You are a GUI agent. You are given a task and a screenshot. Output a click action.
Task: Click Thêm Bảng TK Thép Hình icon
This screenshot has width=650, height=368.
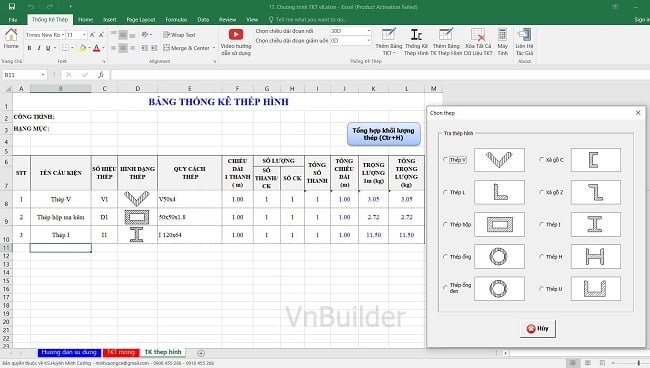click(446, 35)
